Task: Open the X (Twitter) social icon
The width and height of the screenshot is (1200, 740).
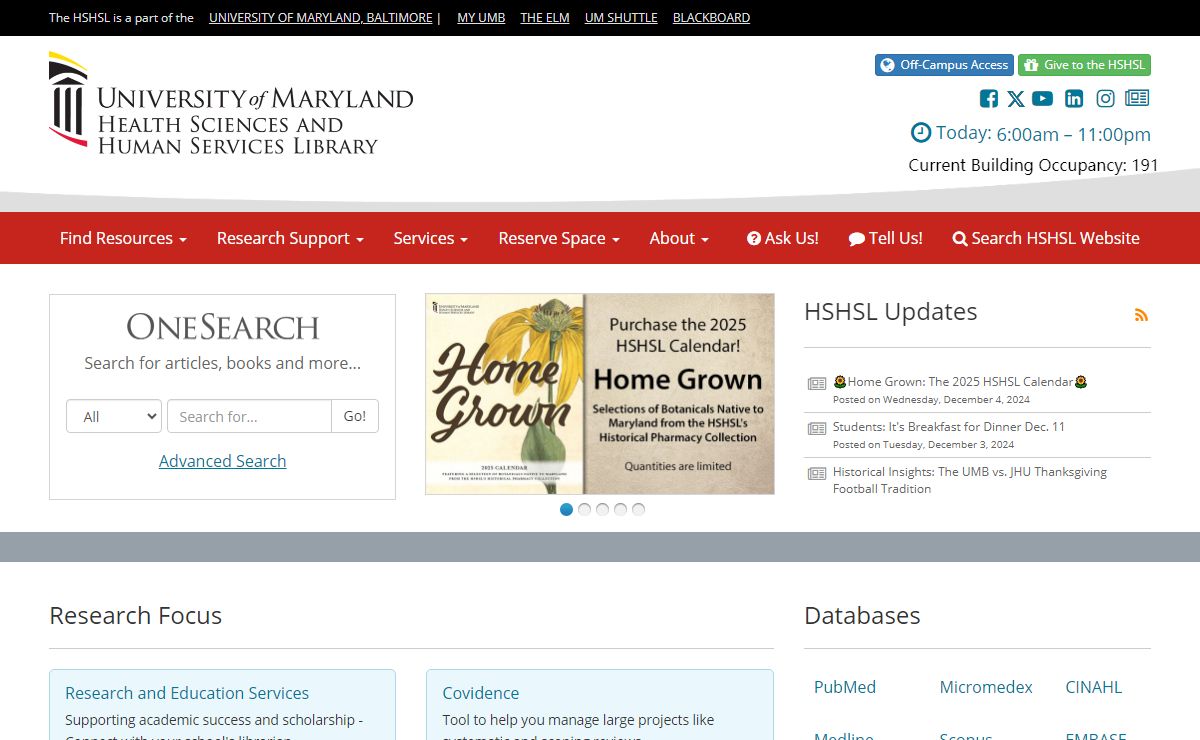Action: [x=1016, y=98]
